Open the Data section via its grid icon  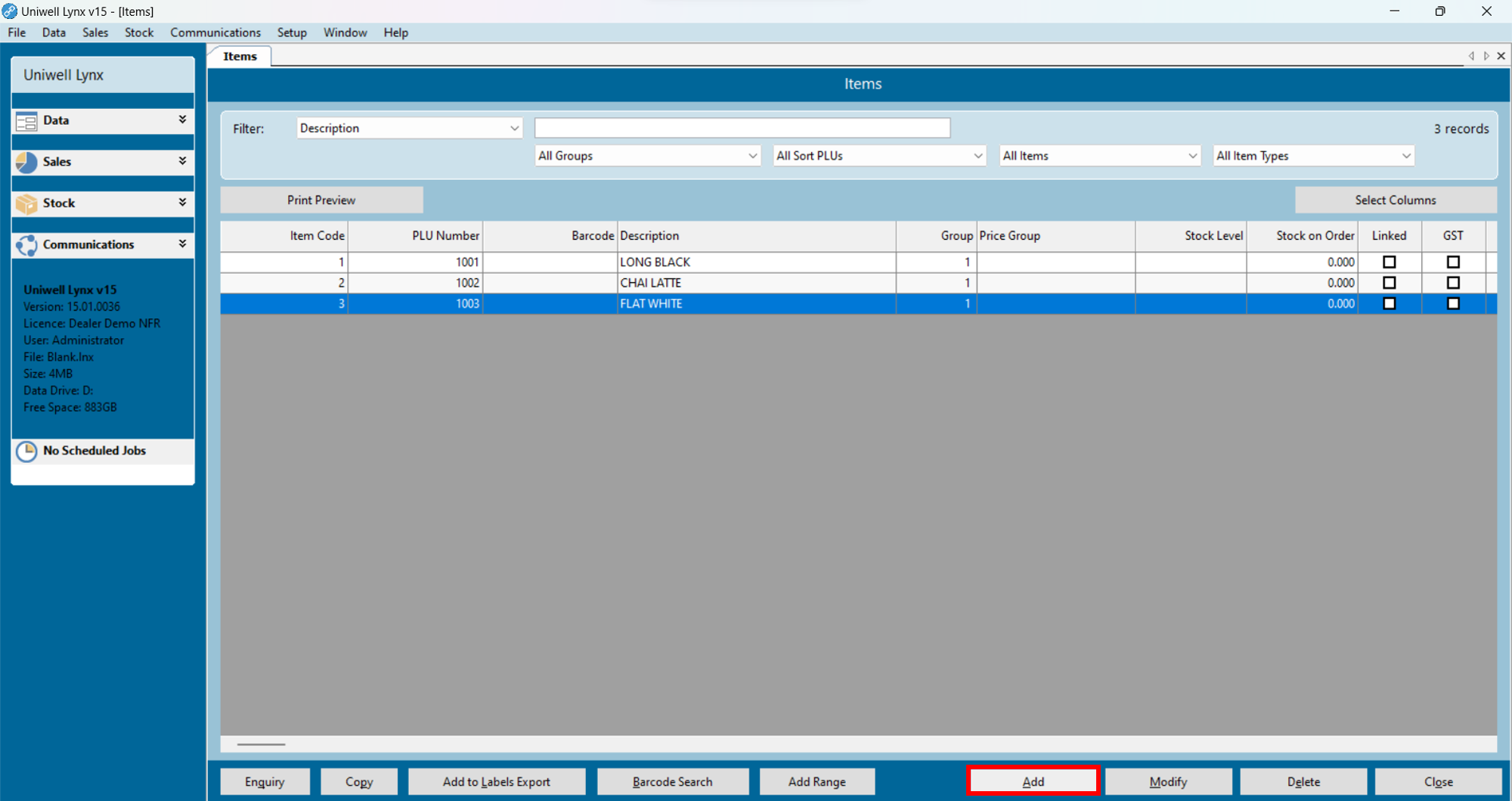pyautogui.click(x=26, y=120)
